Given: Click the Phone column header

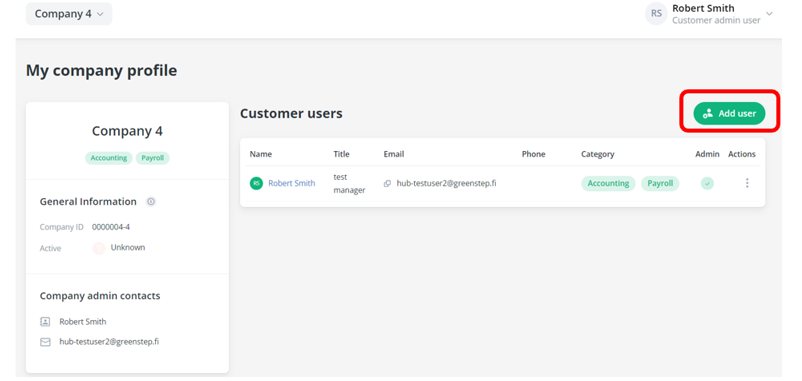Looking at the screenshot, I should coord(533,154).
